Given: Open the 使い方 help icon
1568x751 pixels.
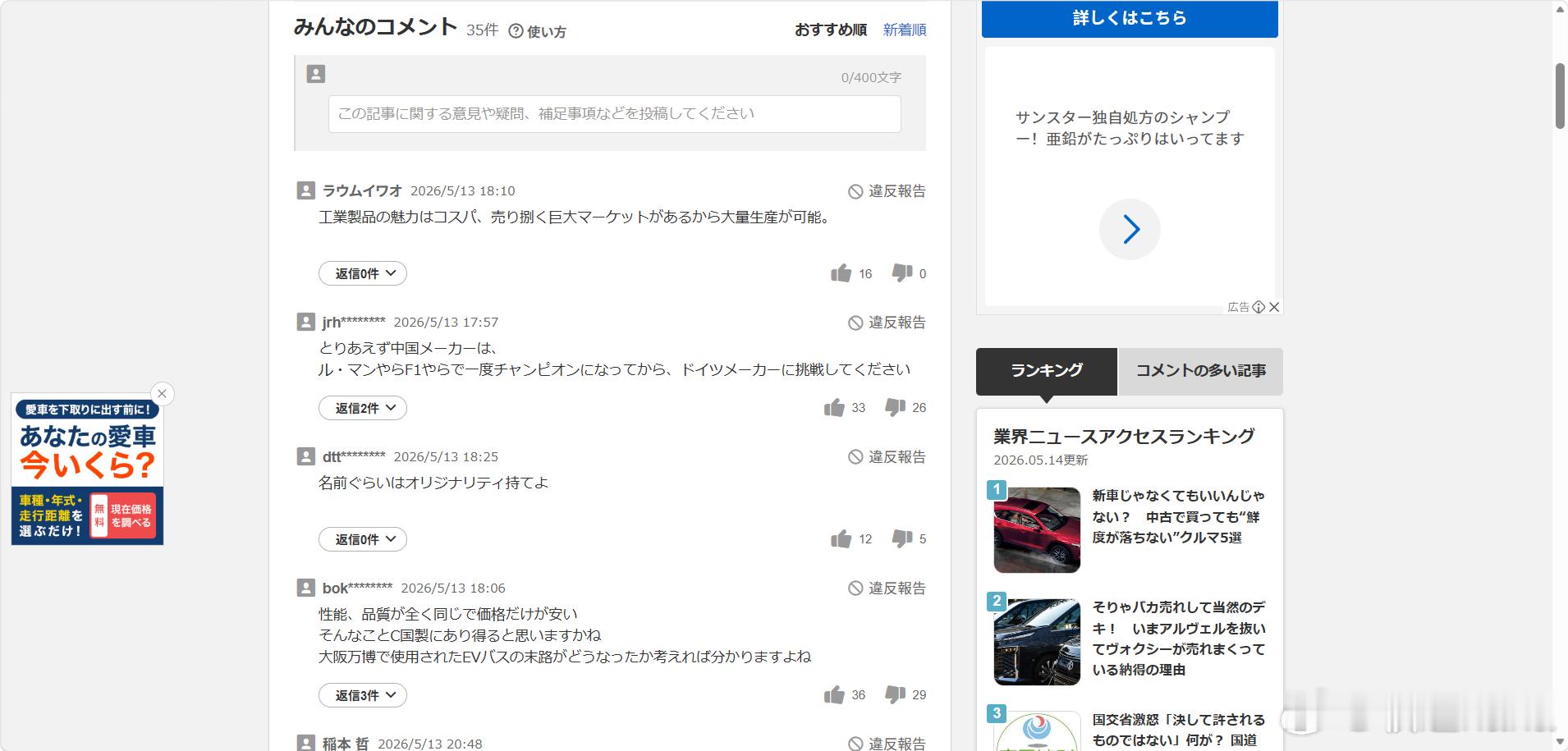Looking at the screenshot, I should click(516, 31).
